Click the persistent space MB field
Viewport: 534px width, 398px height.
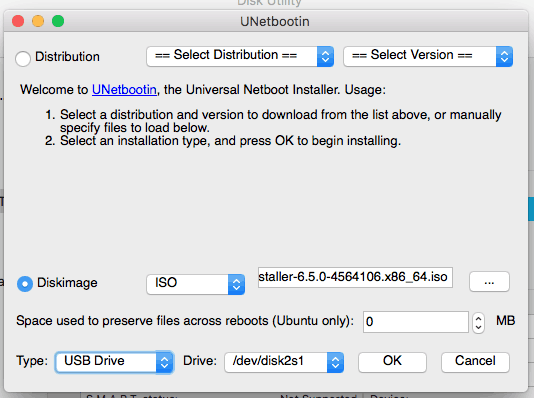pos(415,322)
